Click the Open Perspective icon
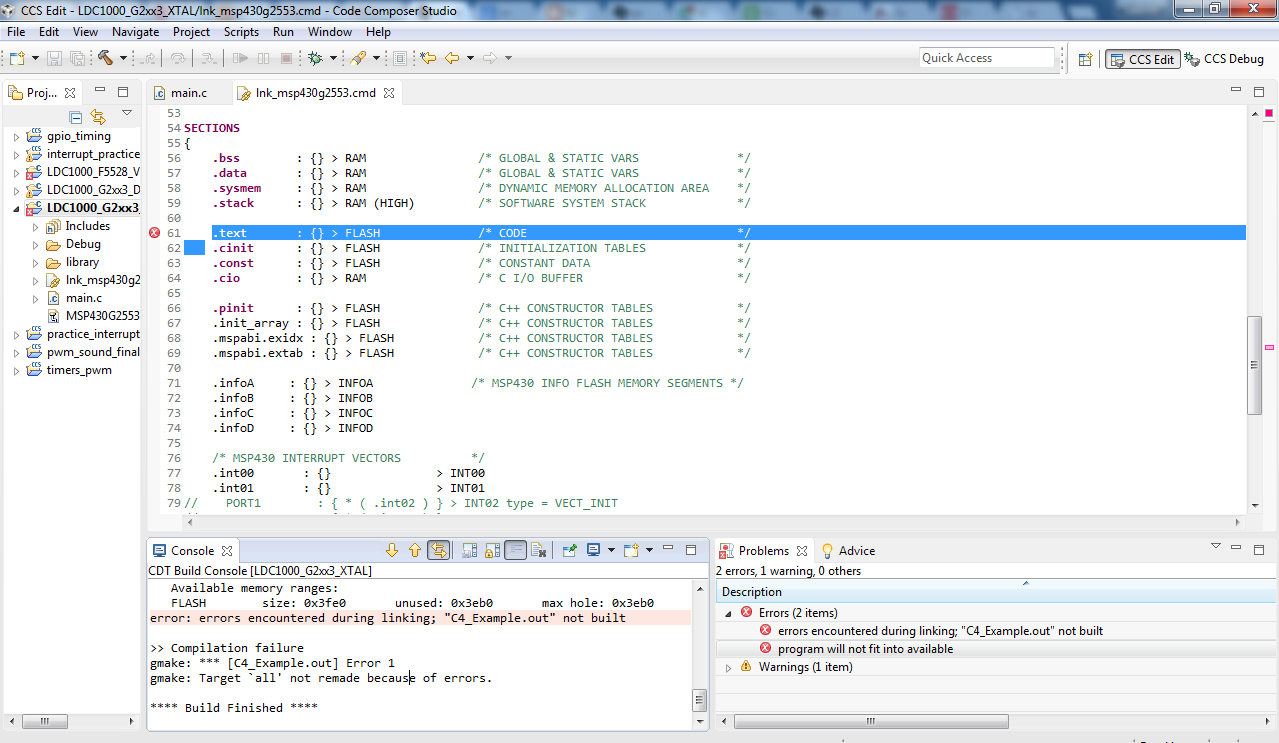Image resolution: width=1279 pixels, height=743 pixels. (x=1085, y=59)
